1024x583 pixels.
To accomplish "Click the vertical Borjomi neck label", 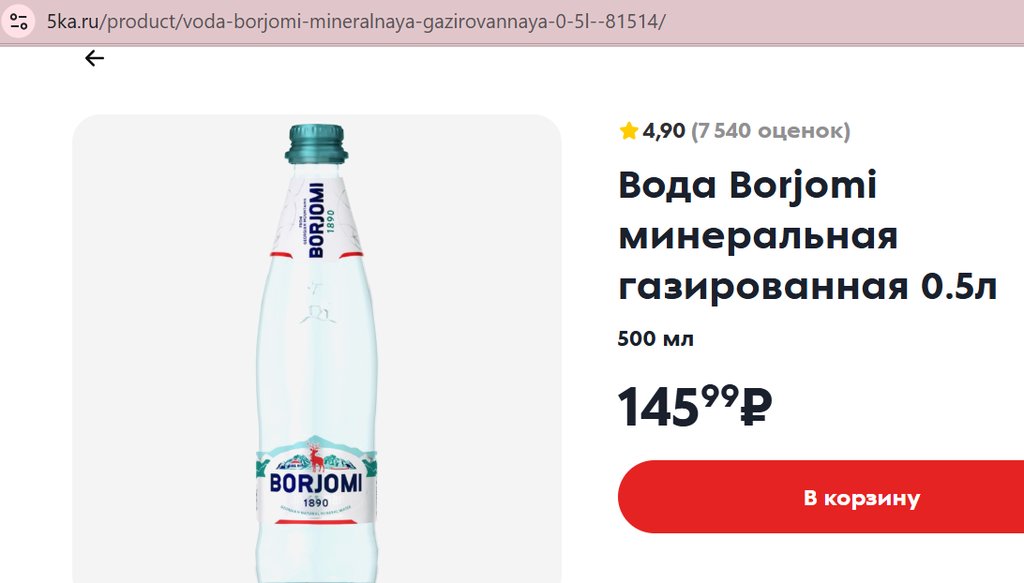I will 316,220.
